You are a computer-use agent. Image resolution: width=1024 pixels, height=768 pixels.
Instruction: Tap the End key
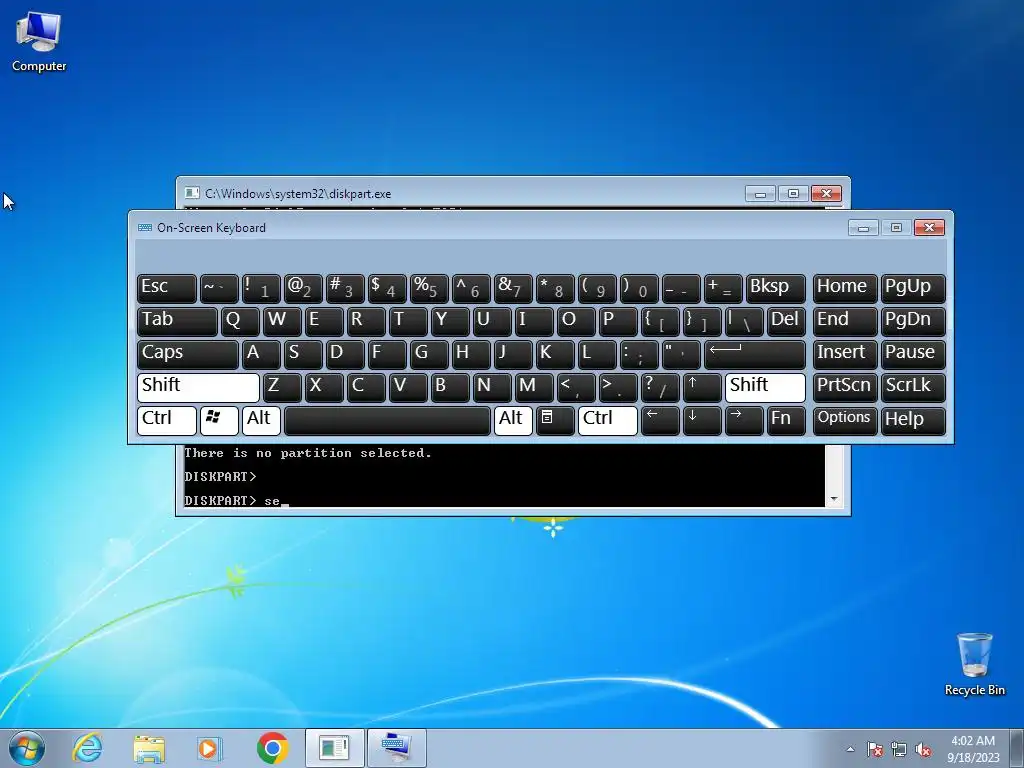coord(844,321)
